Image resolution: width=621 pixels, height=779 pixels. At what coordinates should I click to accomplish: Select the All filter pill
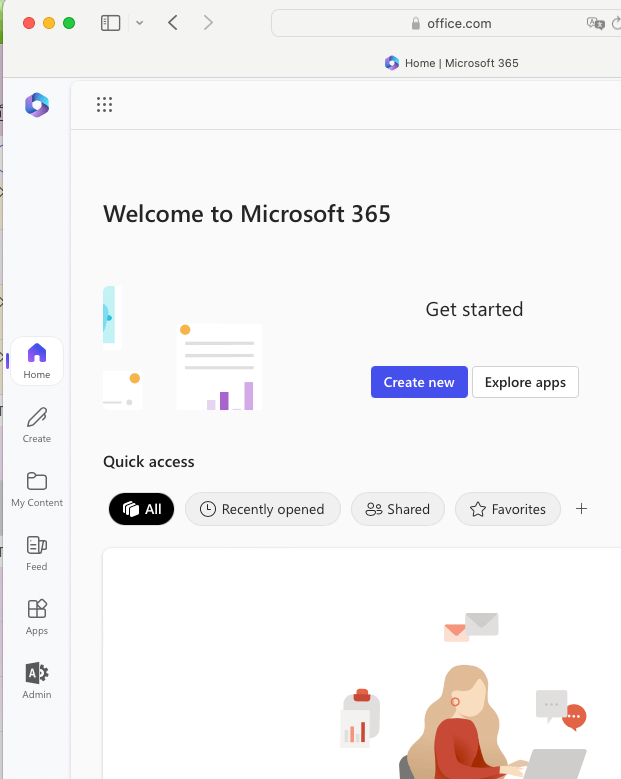pyautogui.click(x=142, y=509)
